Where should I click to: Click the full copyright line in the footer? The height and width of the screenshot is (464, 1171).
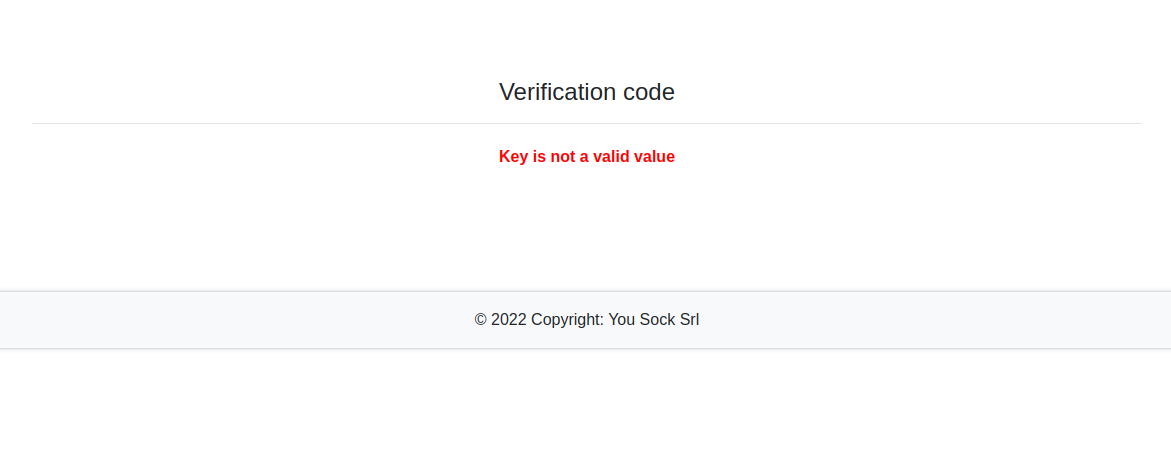click(x=586, y=320)
